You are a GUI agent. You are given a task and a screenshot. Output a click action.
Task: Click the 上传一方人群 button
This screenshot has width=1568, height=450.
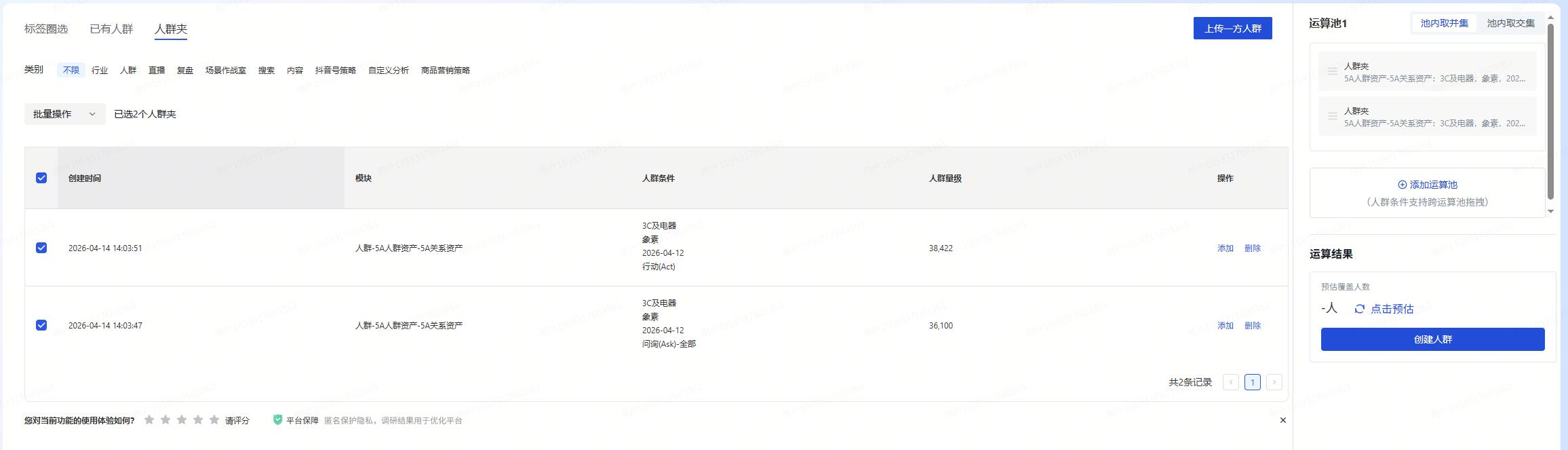click(1233, 29)
